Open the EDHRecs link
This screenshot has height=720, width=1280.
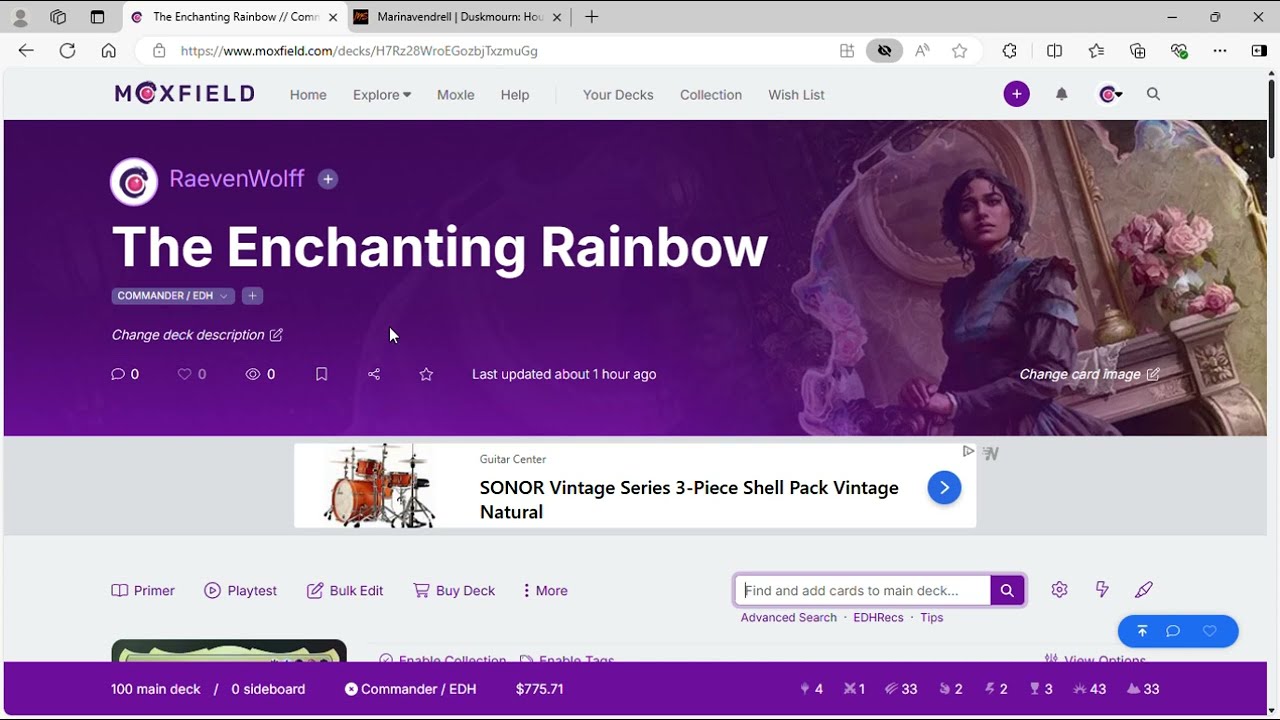click(878, 618)
